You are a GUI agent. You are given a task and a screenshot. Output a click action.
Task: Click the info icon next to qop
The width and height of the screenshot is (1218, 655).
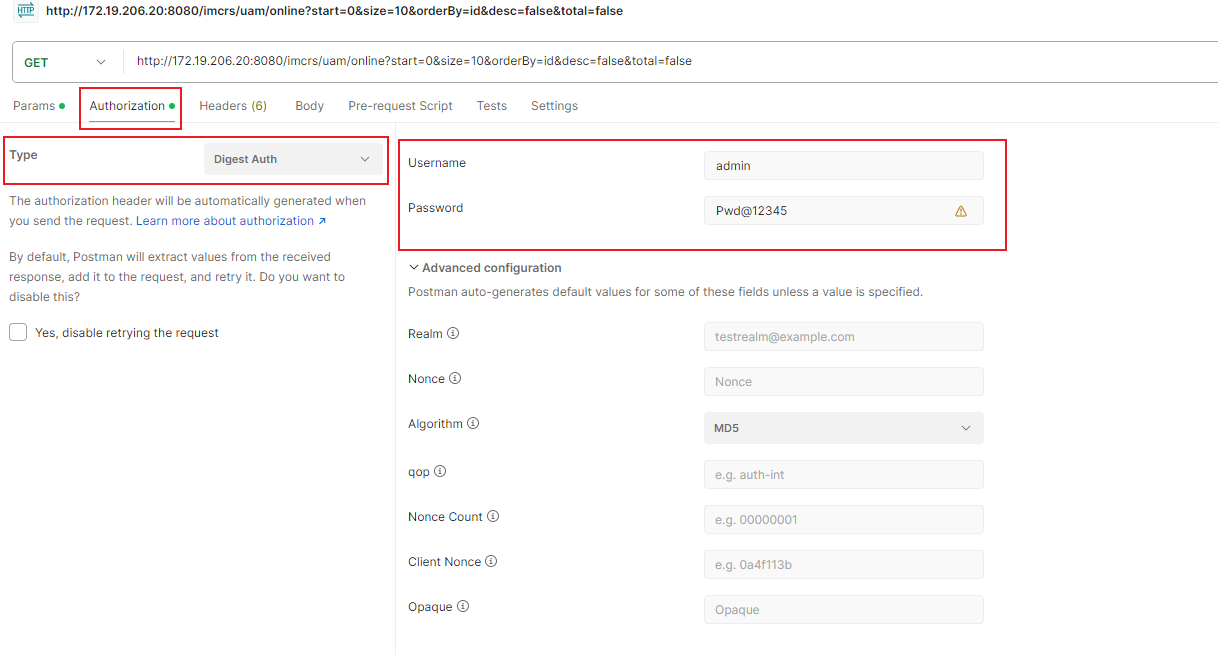click(440, 471)
